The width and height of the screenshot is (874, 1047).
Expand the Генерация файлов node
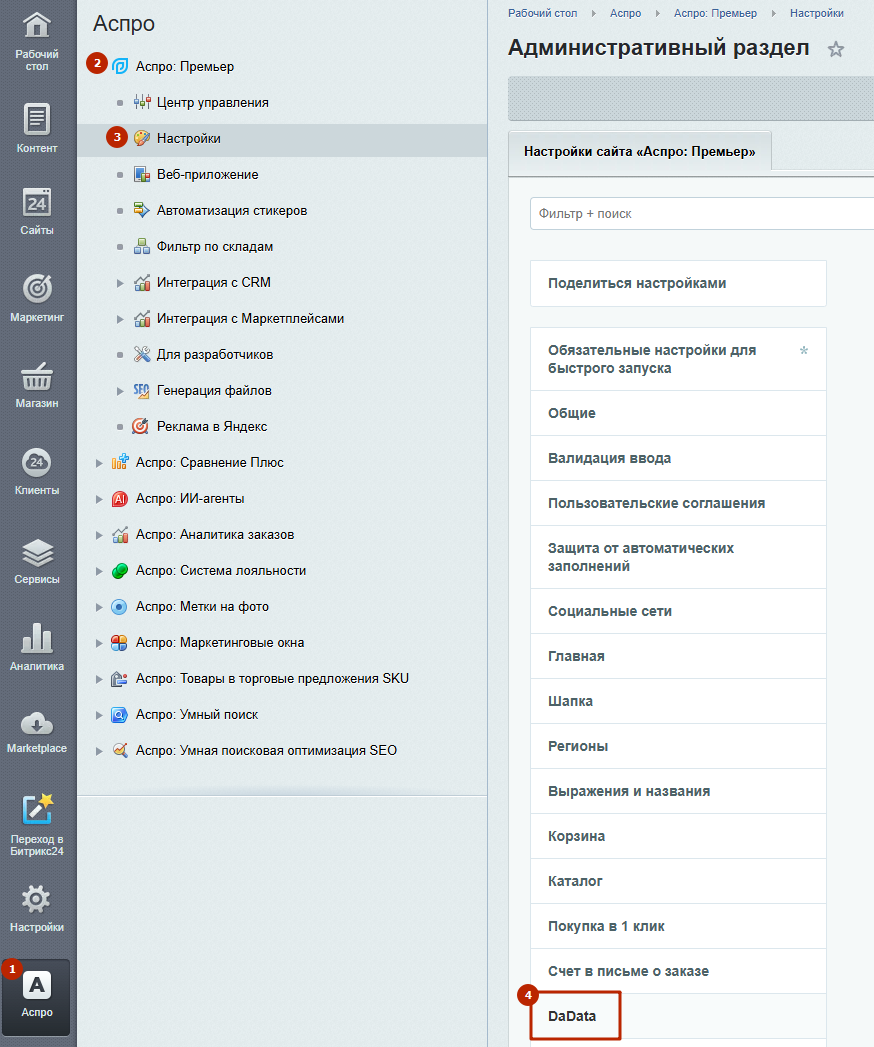pyautogui.click(x=120, y=391)
